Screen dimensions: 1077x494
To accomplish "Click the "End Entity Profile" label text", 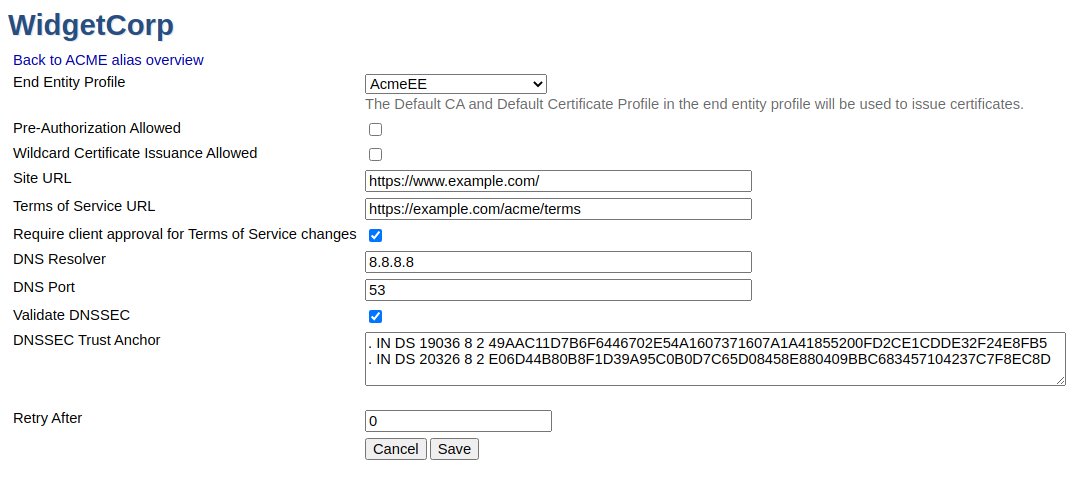I will (69, 82).
